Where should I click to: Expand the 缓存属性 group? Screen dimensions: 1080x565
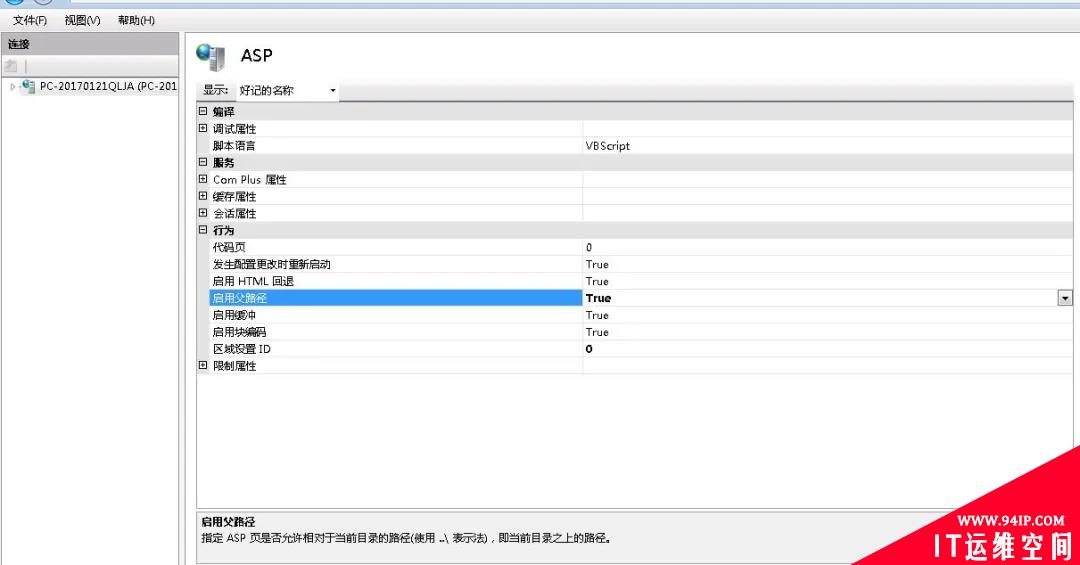tap(203, 196)
